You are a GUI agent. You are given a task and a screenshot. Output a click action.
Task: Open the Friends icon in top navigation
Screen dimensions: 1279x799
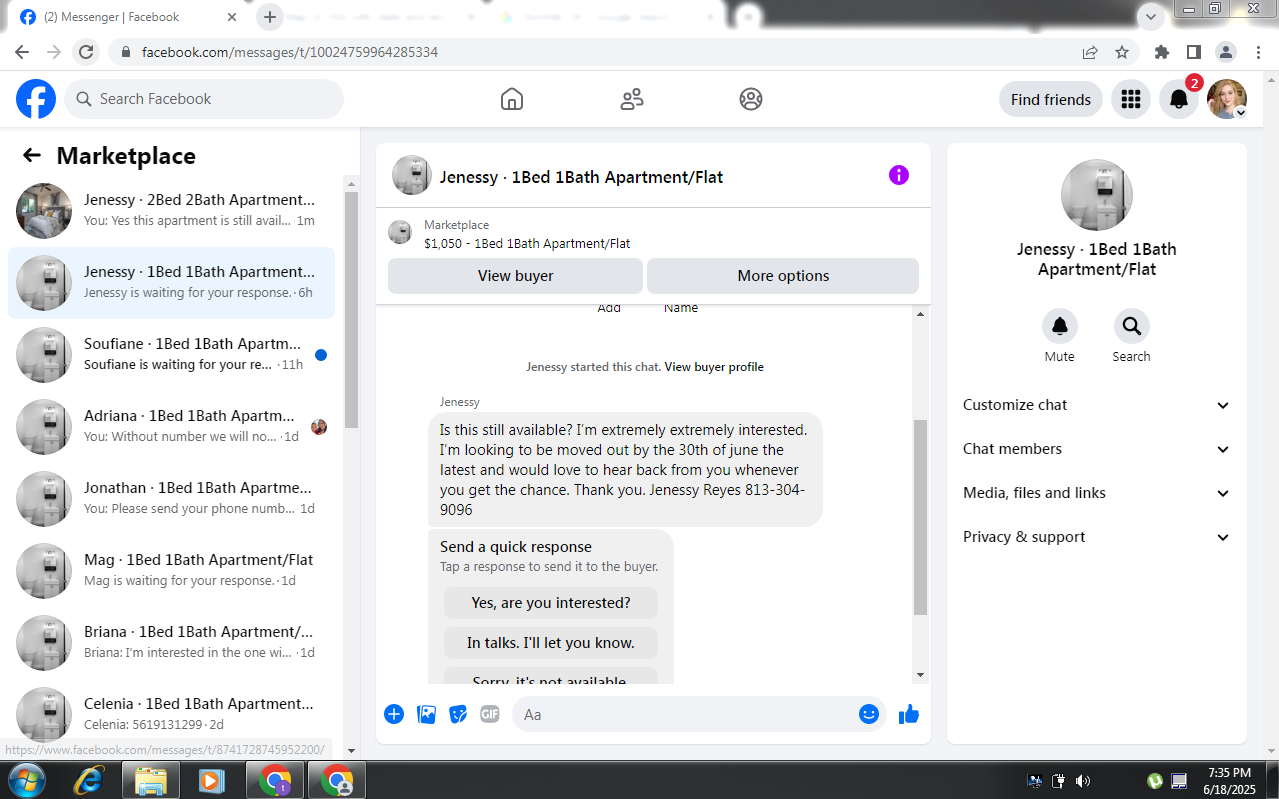[x=632, y=99]
